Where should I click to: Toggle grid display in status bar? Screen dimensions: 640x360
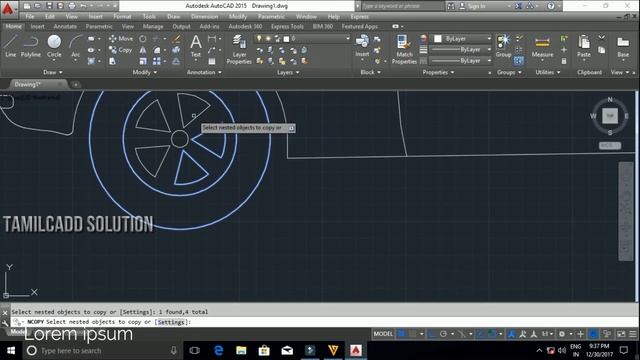(x=402, y=334)
